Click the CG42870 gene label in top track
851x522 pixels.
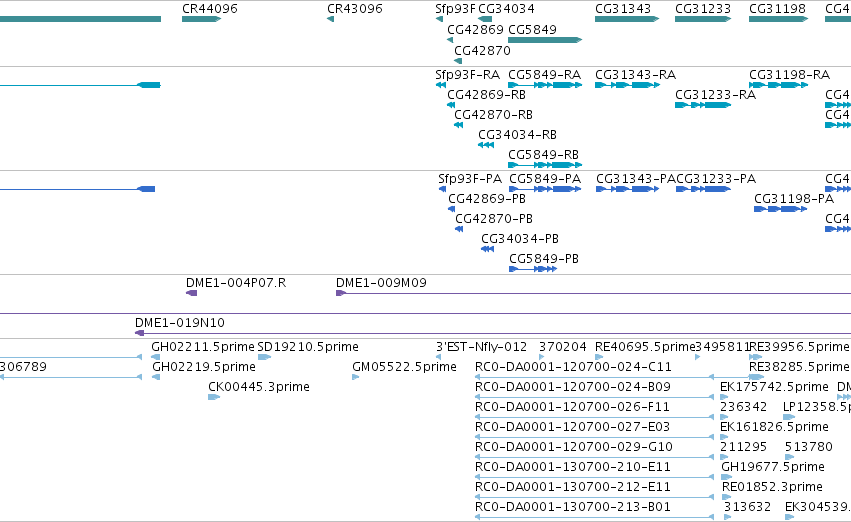(x=482, y=50)
